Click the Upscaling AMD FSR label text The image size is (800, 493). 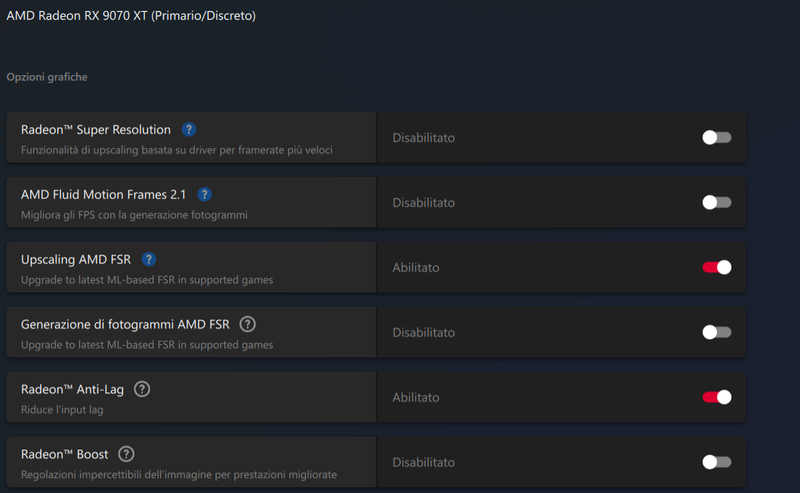click(x=76, y=260)
